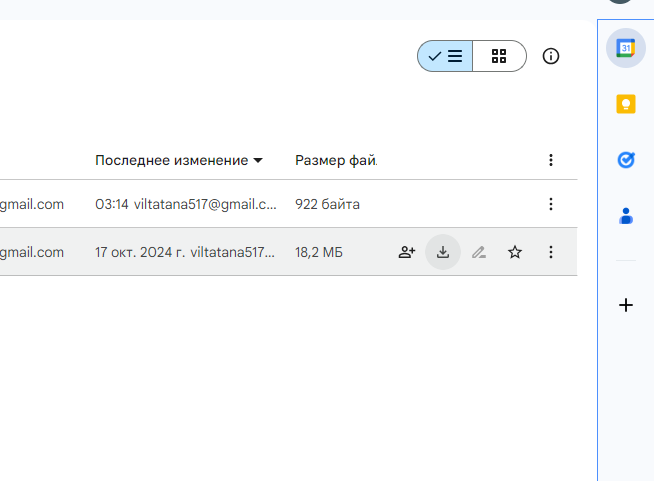Rename the 18,2 МБ file
The width and height of the screenshot is (654, 481).
[479, 252]
